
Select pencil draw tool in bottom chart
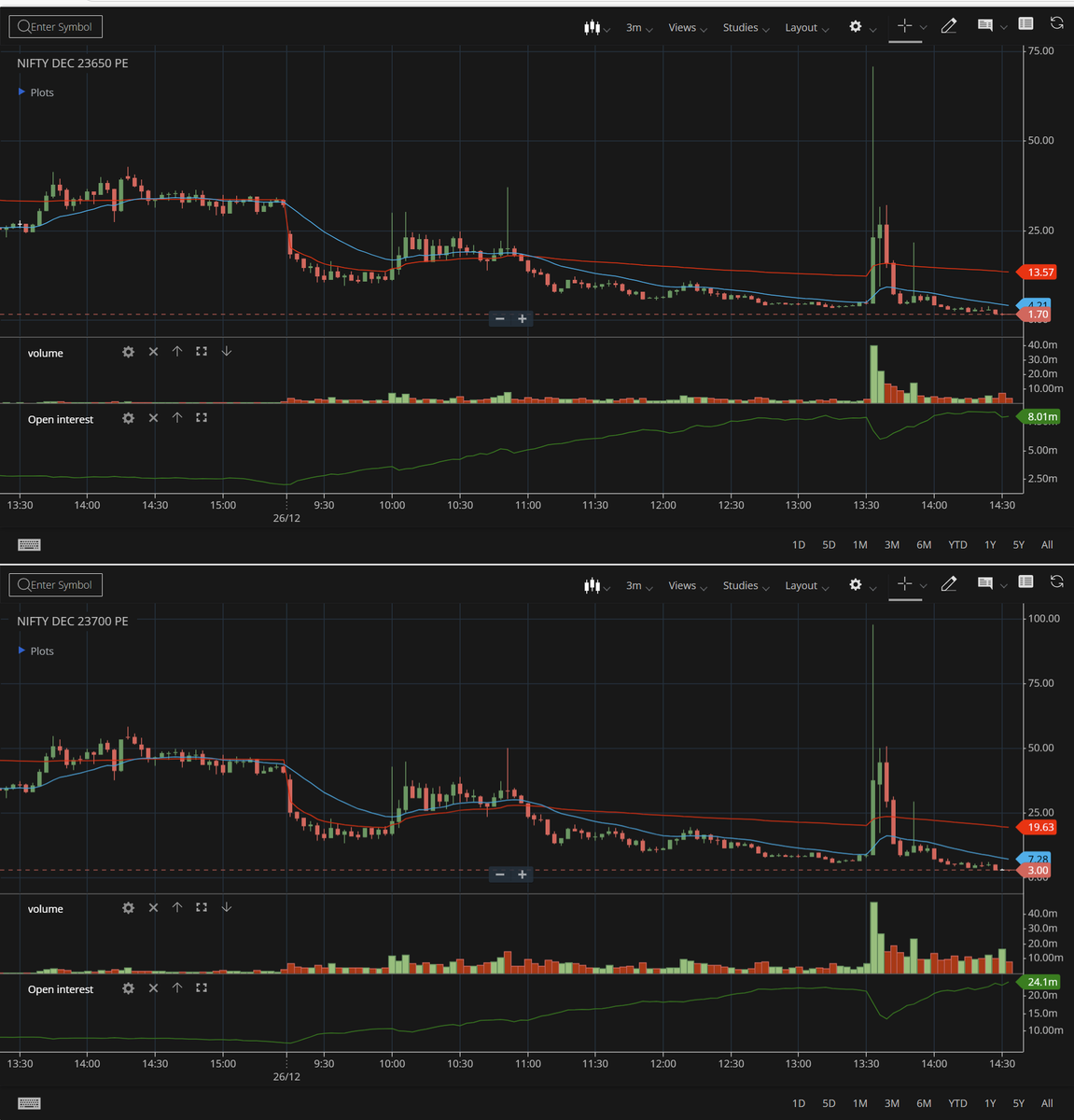[949, 584]
